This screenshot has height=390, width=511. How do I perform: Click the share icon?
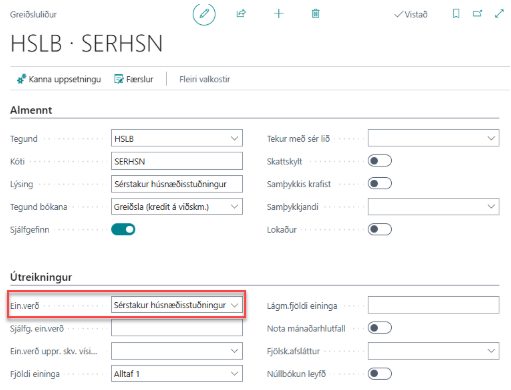(x=241, y=14)
